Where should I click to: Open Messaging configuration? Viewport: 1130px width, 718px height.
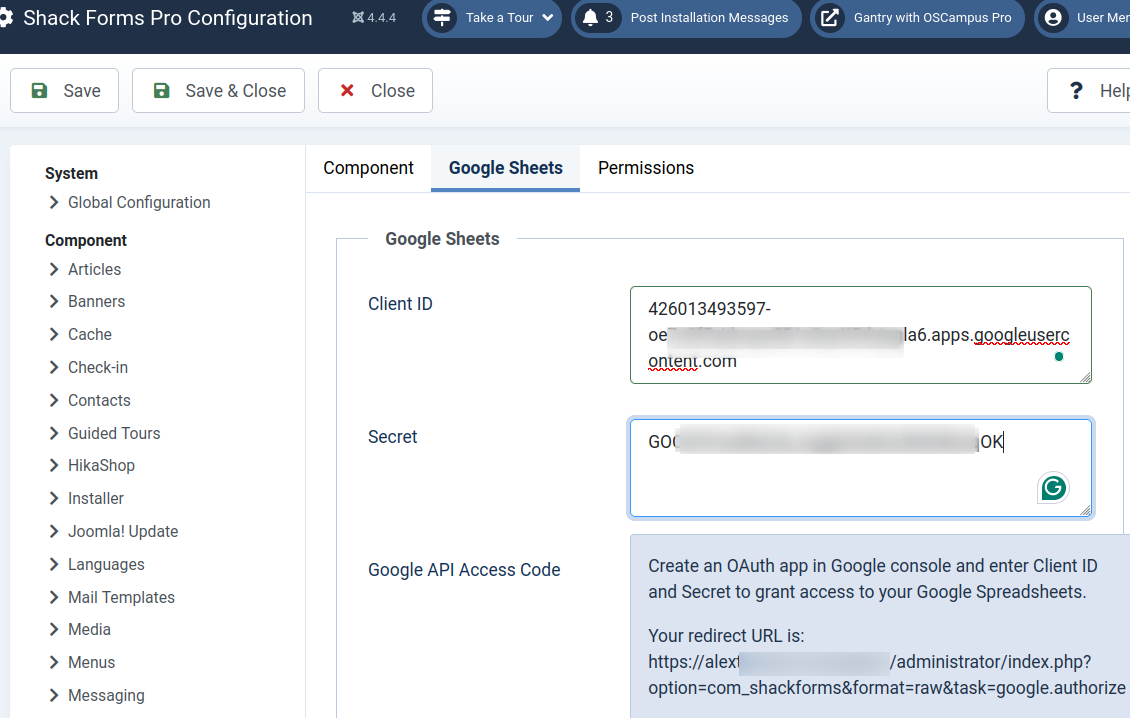click(106, 696)
